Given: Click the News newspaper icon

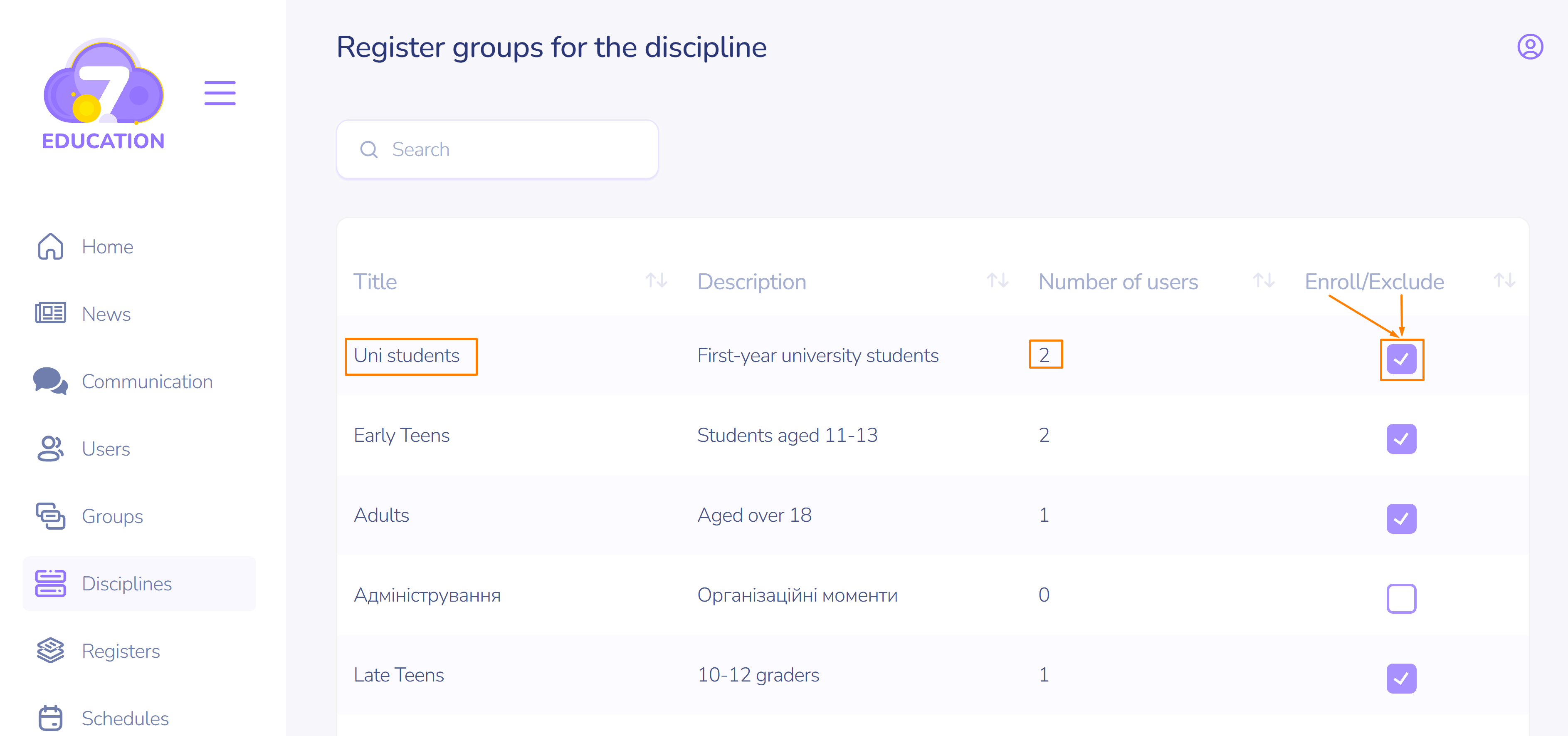Looking at the screenshot, I should coord(51,313).
